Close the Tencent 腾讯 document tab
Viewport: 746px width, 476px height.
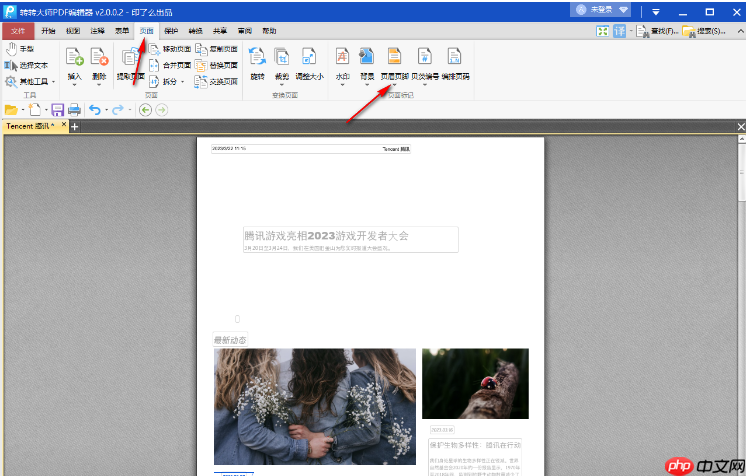click(x=64, y=124)
